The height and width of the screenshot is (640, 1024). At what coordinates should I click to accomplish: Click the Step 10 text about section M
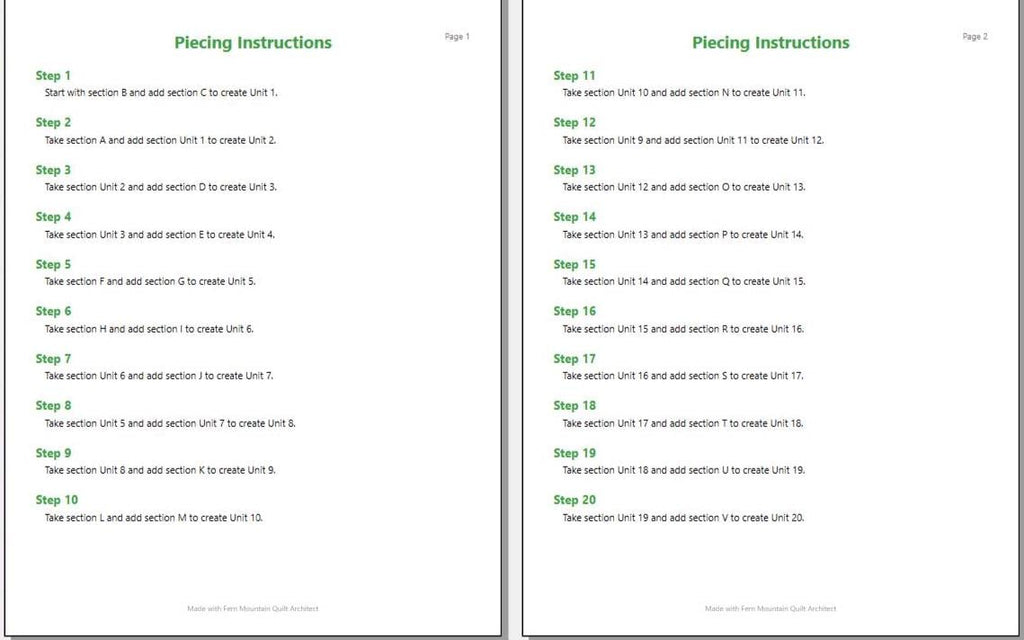pos(154,518)
